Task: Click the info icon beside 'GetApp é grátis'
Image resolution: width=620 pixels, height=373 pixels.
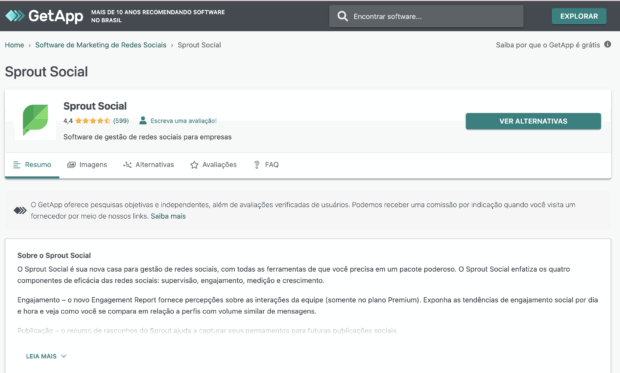Action: 607,44
